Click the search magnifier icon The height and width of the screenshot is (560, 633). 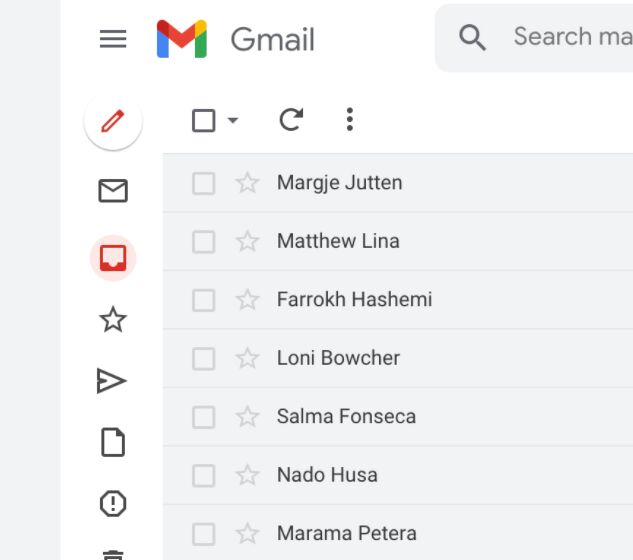[x=472, y=38]
